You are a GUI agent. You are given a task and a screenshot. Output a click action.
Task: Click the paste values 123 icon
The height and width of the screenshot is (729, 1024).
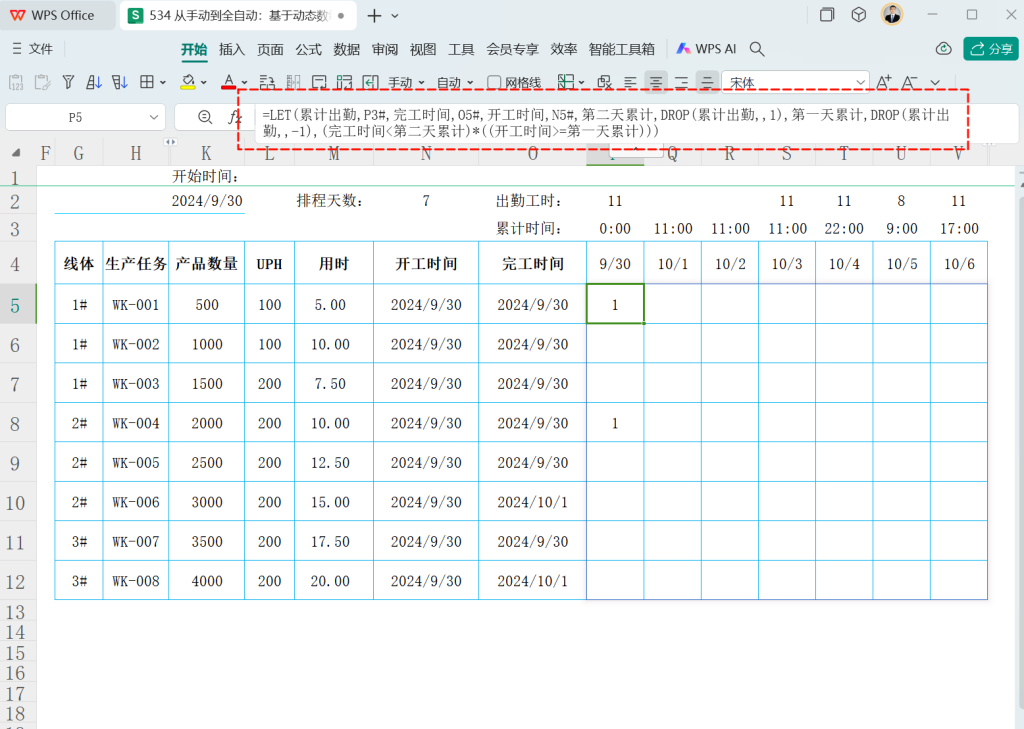click(x=16, y=82)
